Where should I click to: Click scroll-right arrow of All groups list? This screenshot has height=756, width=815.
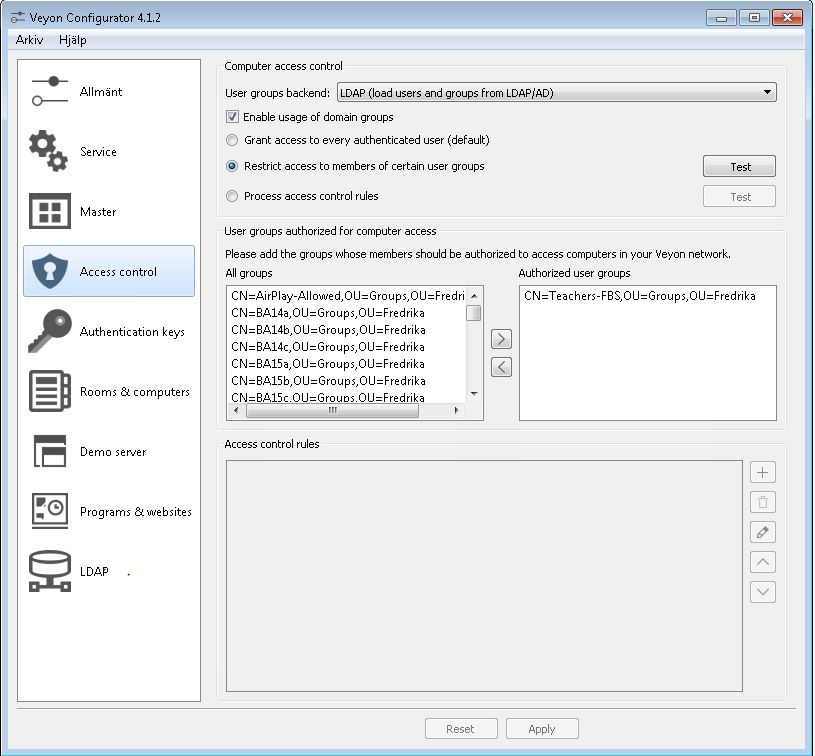coord(456,410)
